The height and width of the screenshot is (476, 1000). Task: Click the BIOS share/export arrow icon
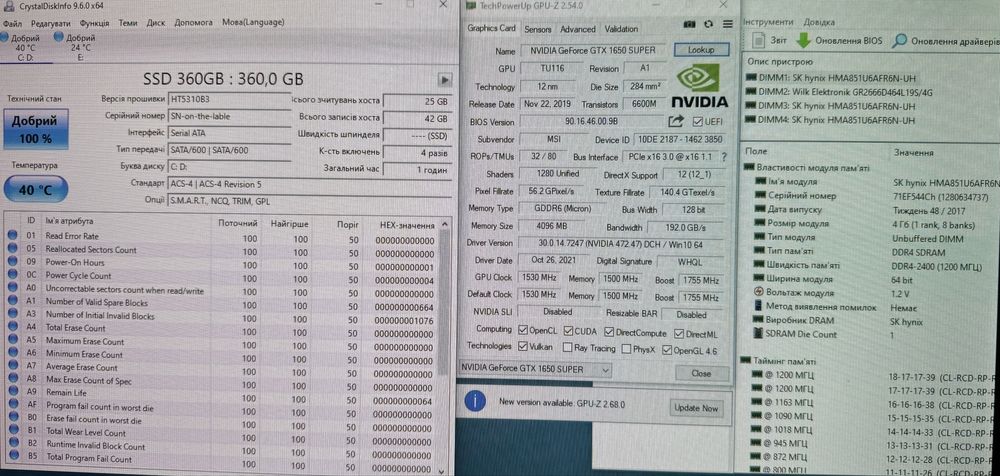click(x=675, y=121)
